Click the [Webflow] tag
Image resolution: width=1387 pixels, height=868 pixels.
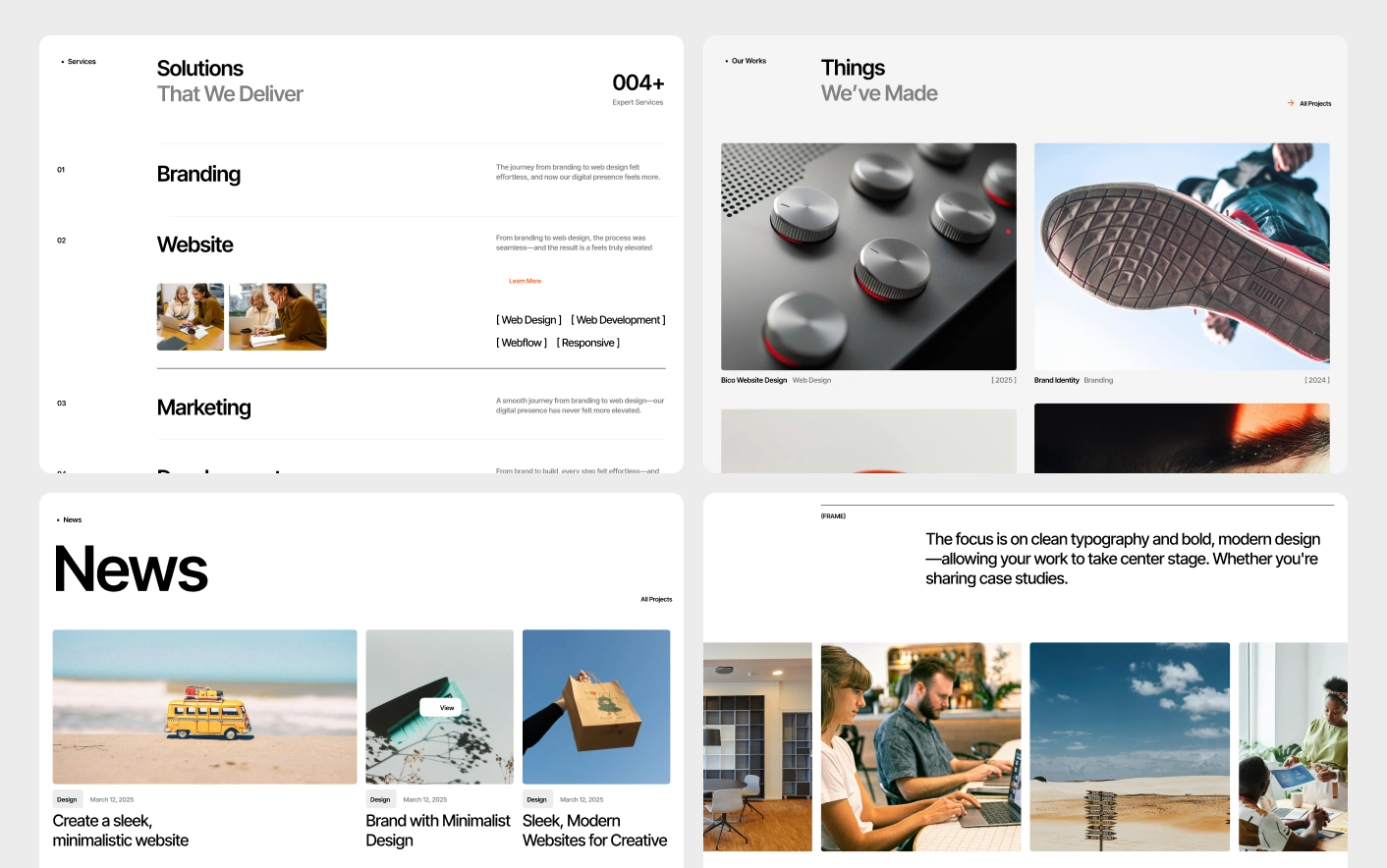522,343
